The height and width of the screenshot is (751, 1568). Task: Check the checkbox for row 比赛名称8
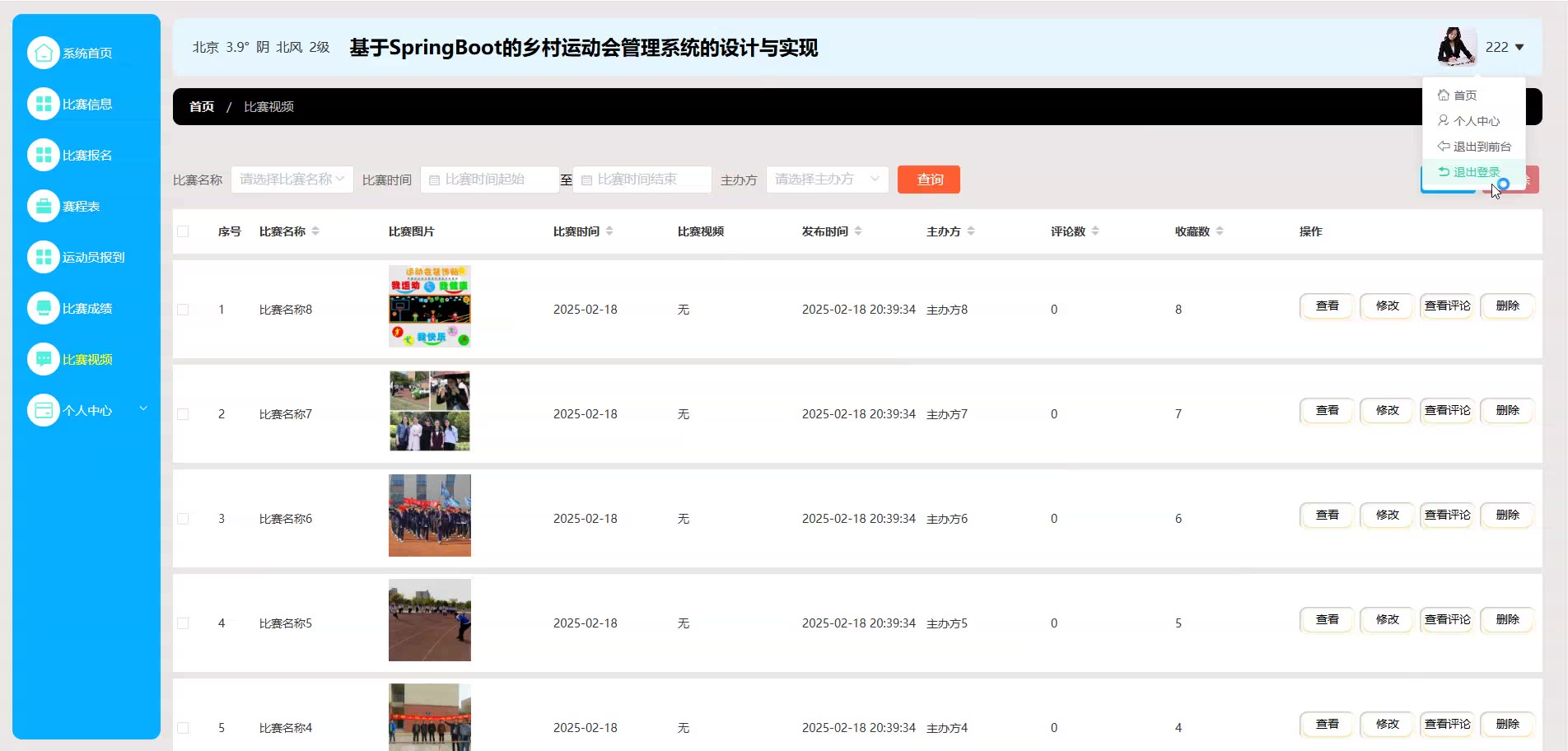183,310
